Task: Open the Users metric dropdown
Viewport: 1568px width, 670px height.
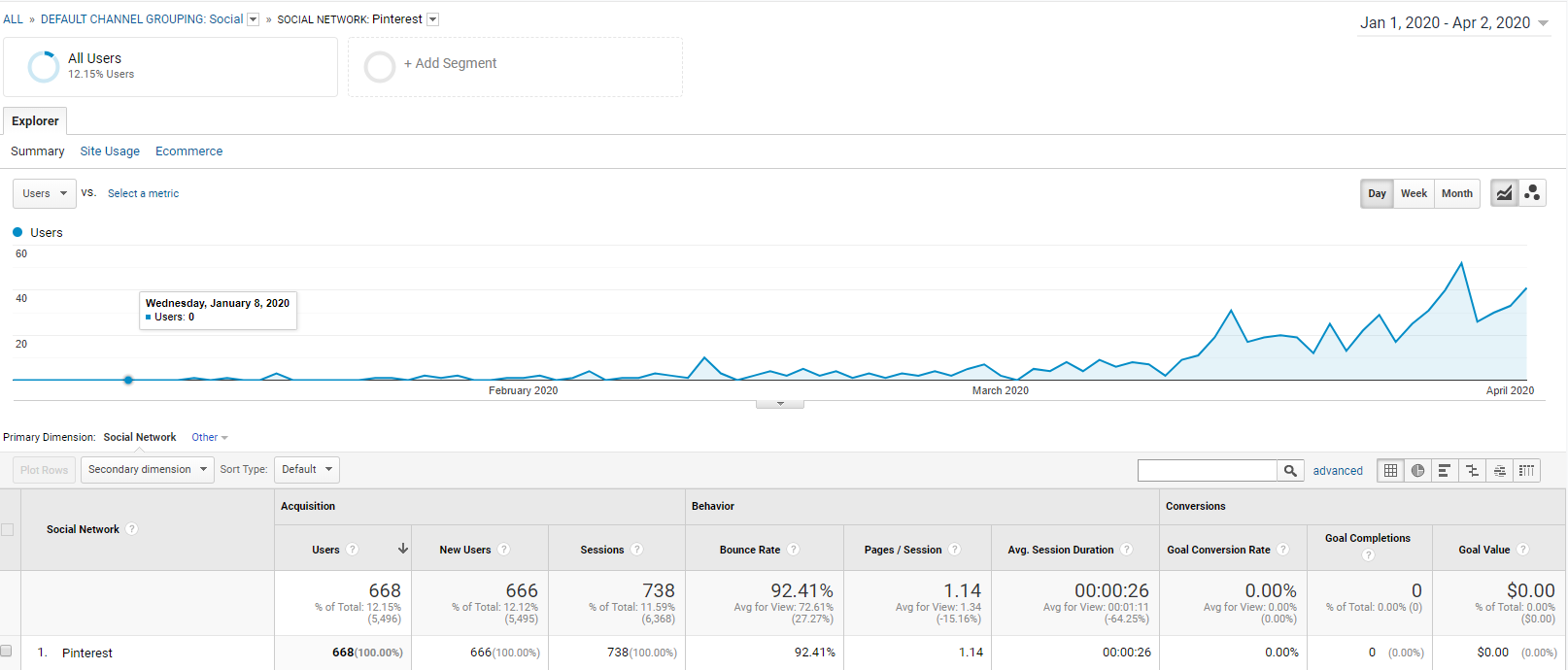Action: (45, 193)
